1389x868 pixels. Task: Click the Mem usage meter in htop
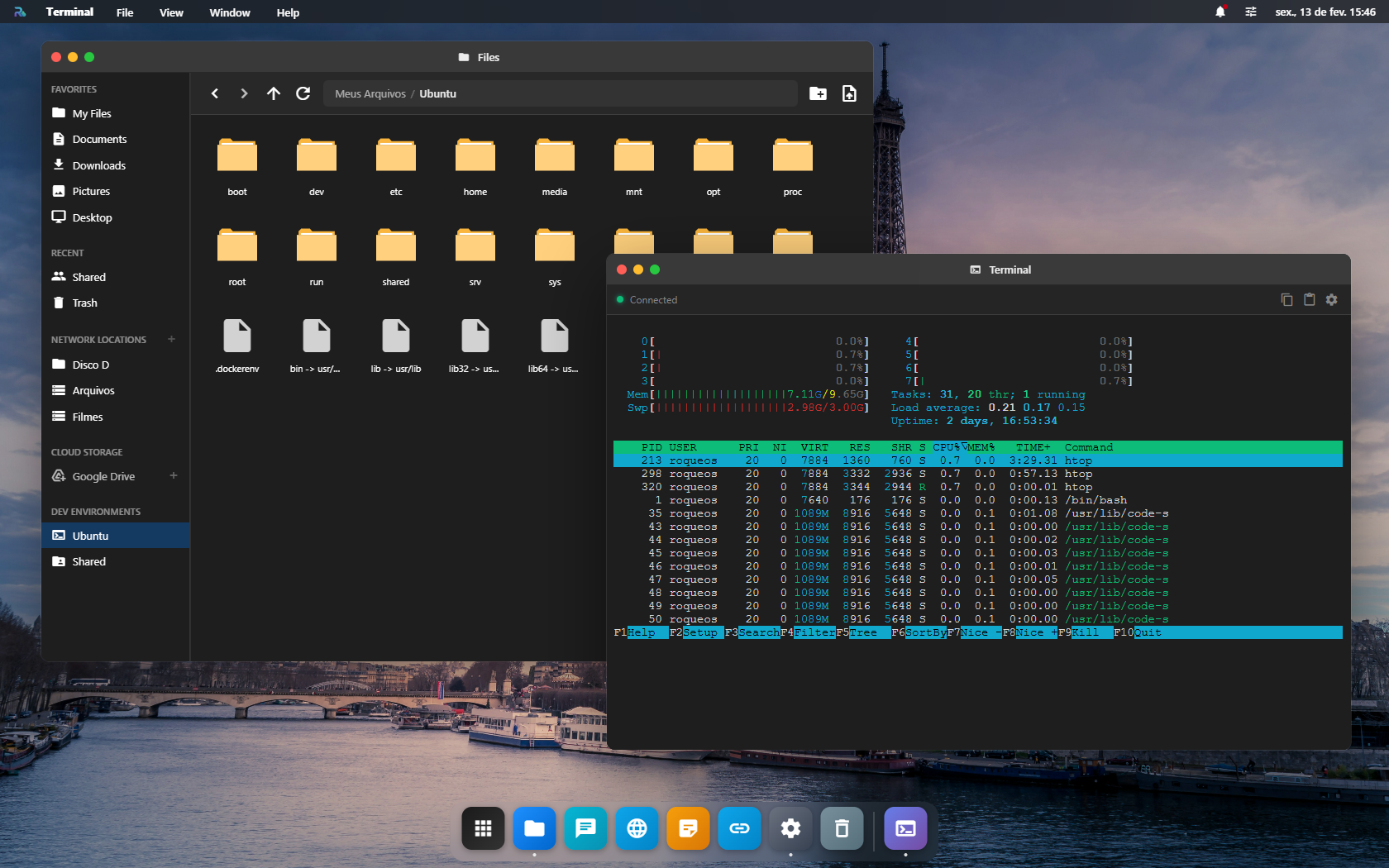(x=744, y=394)
